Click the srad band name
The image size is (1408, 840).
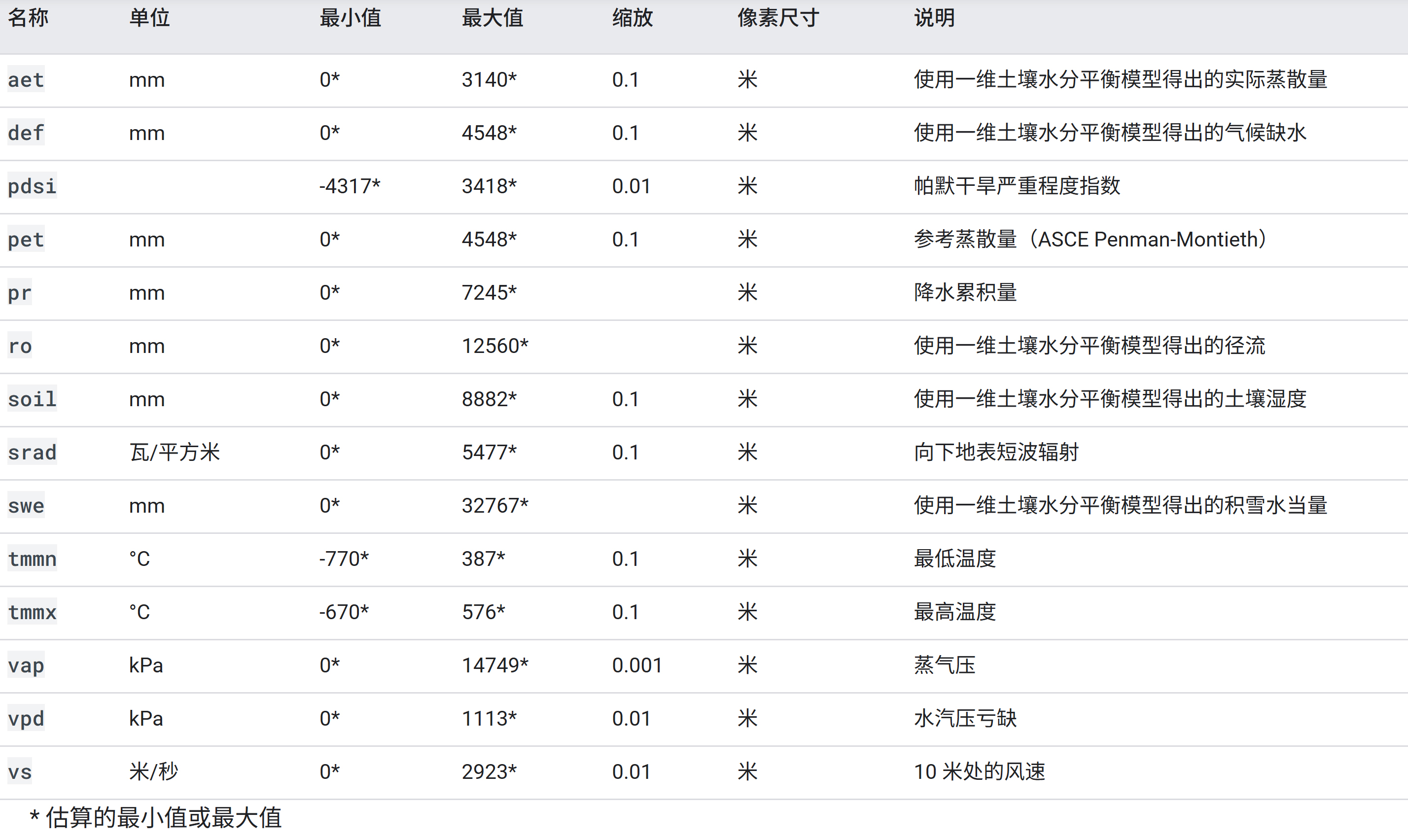[32, 452]
